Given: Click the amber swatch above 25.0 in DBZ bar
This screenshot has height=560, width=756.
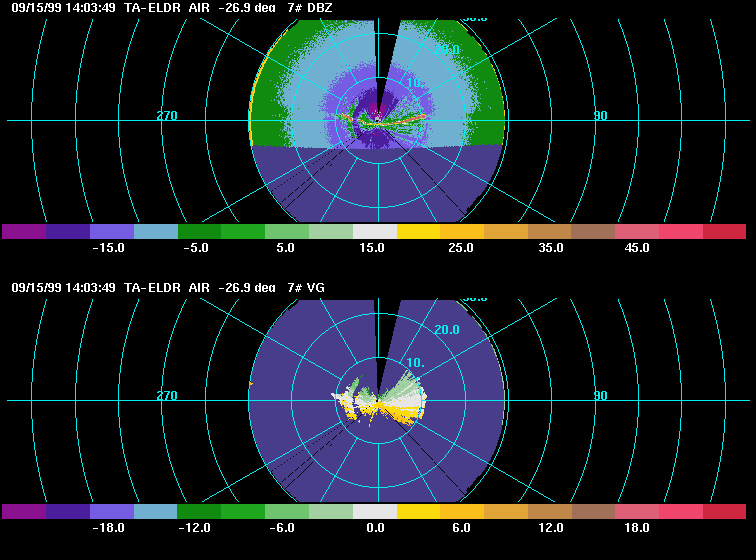Looking at the screenshot, I should 462,232.
